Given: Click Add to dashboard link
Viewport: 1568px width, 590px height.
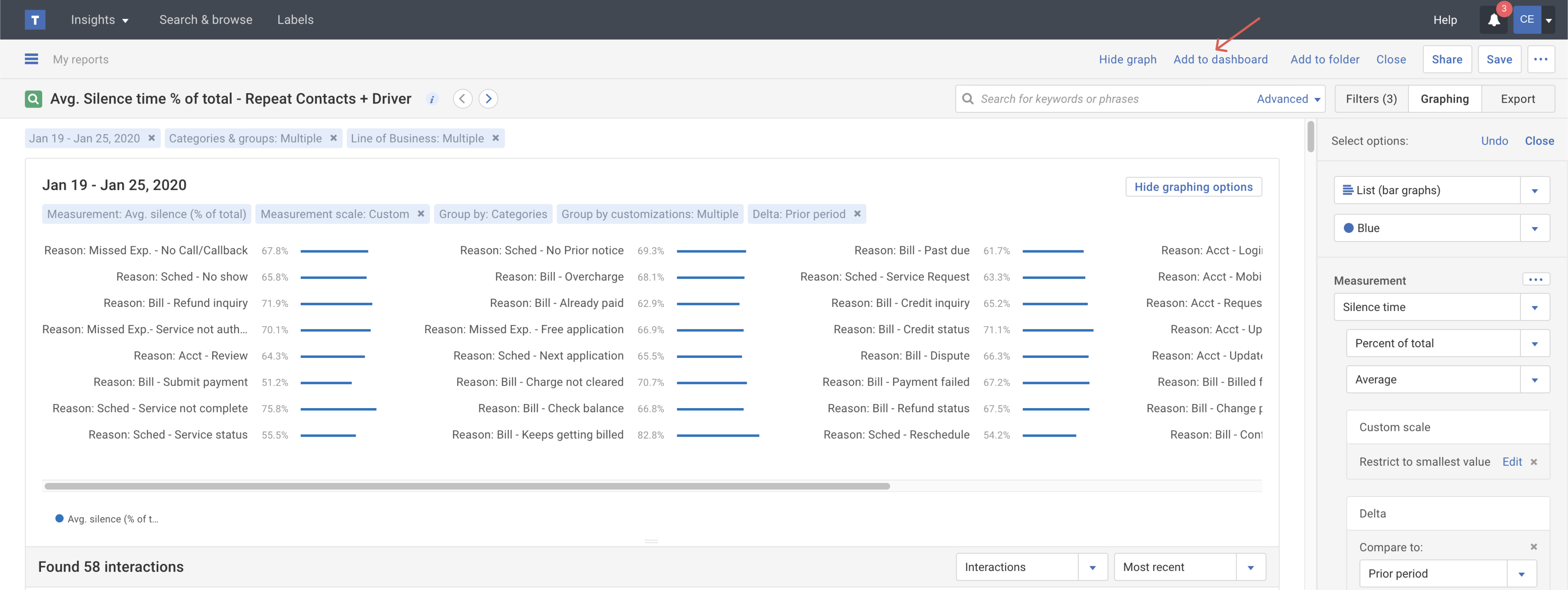Looking at the screenshot, I should pyautogui.click(x=1220, y=59).
